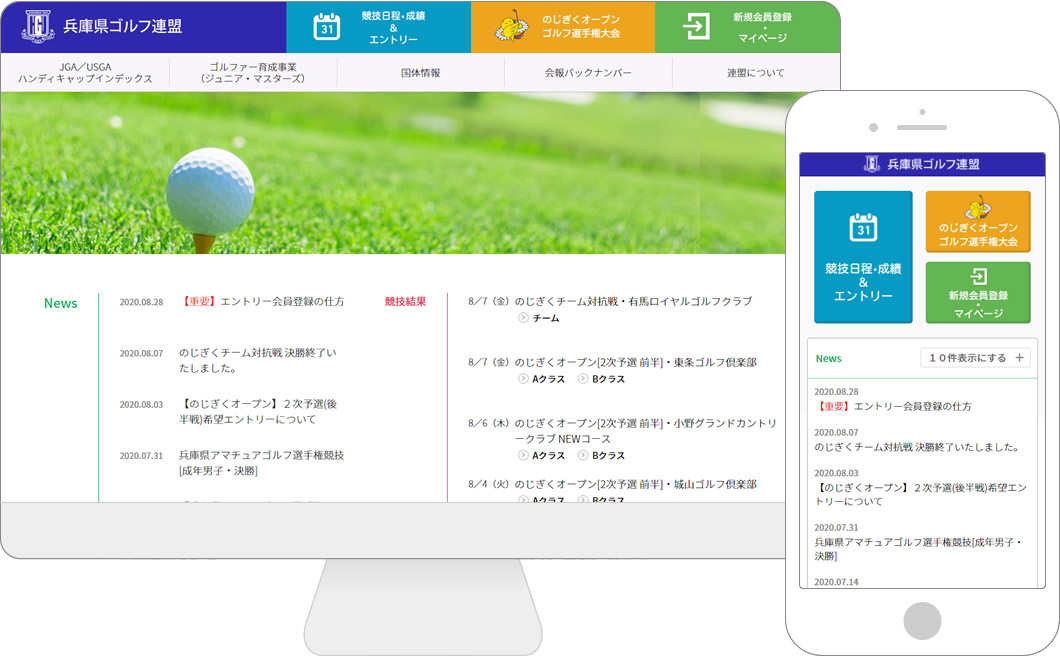The height and width of the screenshot is (656, 1060).
Task: Open desktop news 兵庫県アマチュアゴルフ選手権競技[成年男子・決勝]
Action: pyautogui.click(x=262, y=463)
